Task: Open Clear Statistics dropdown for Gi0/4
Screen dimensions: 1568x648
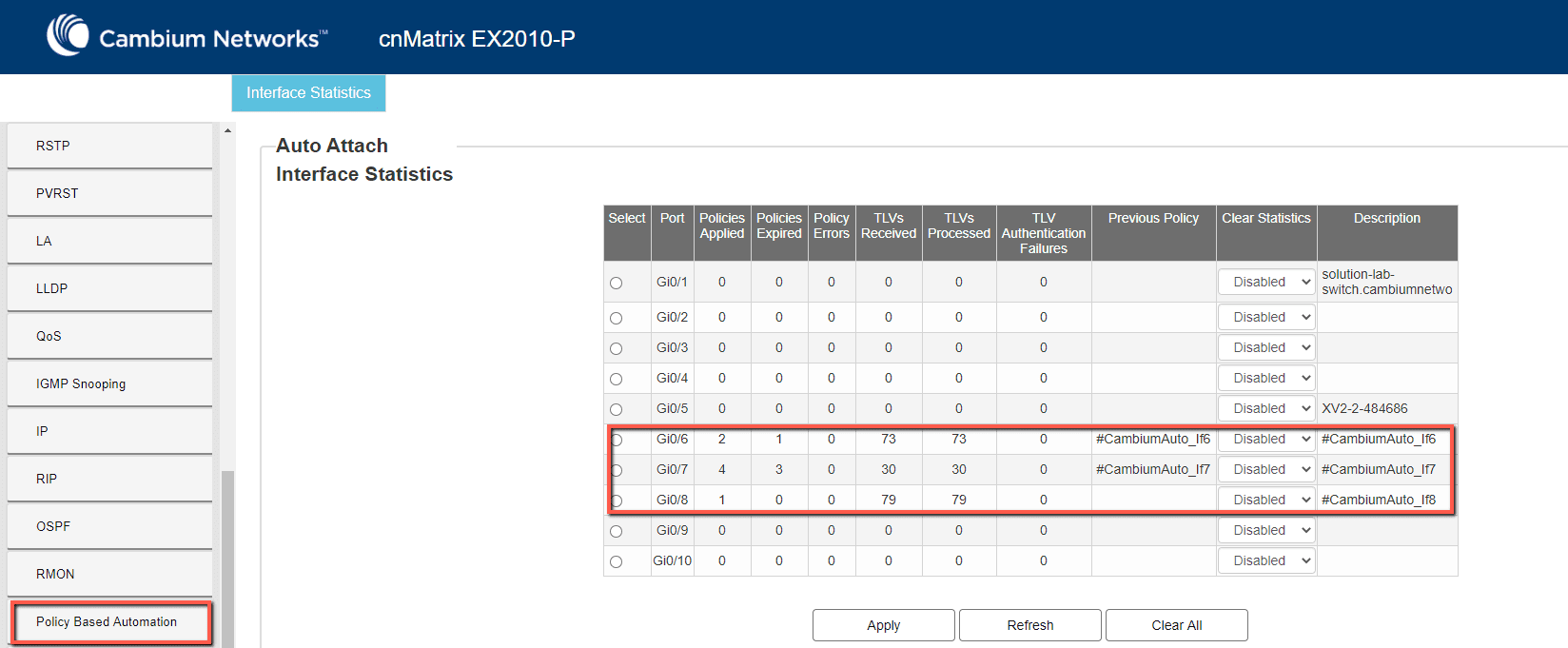Action: pos(1266,378)
